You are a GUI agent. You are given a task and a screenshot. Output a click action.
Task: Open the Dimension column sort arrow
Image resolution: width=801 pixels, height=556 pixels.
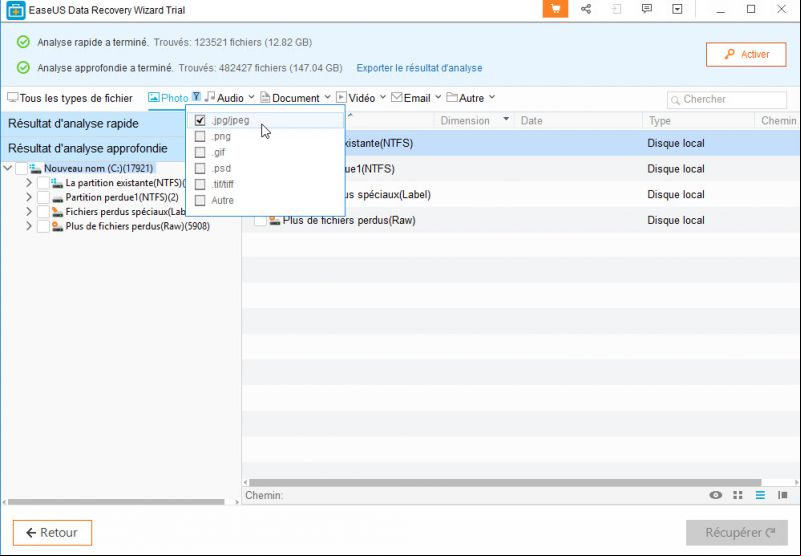(x=506, y=119)
